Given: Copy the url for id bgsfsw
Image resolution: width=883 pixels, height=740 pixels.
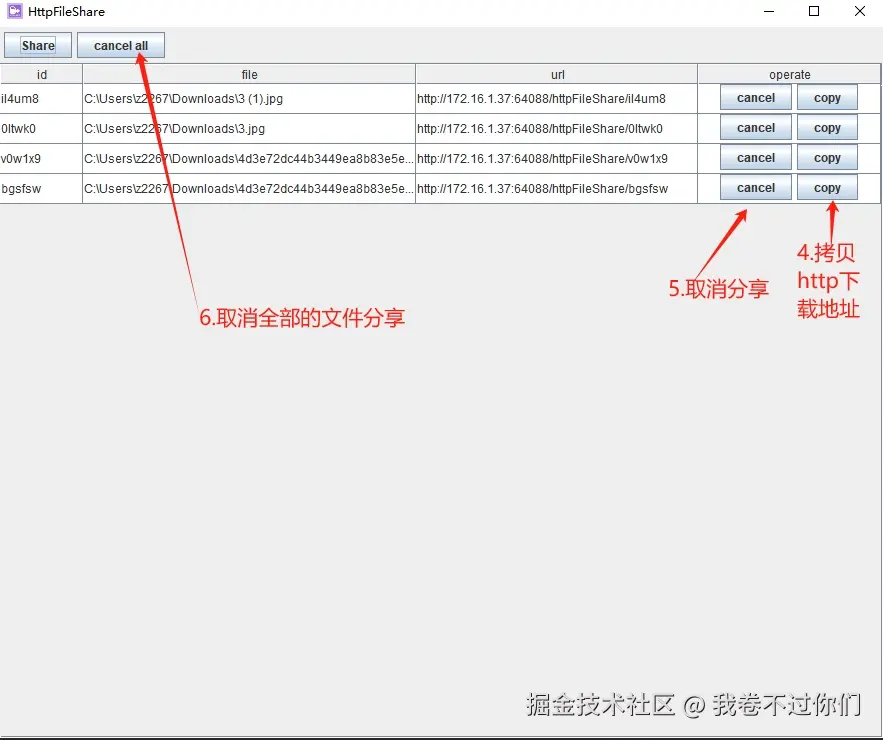Looking at the screenshot, I should click(827, 187).
